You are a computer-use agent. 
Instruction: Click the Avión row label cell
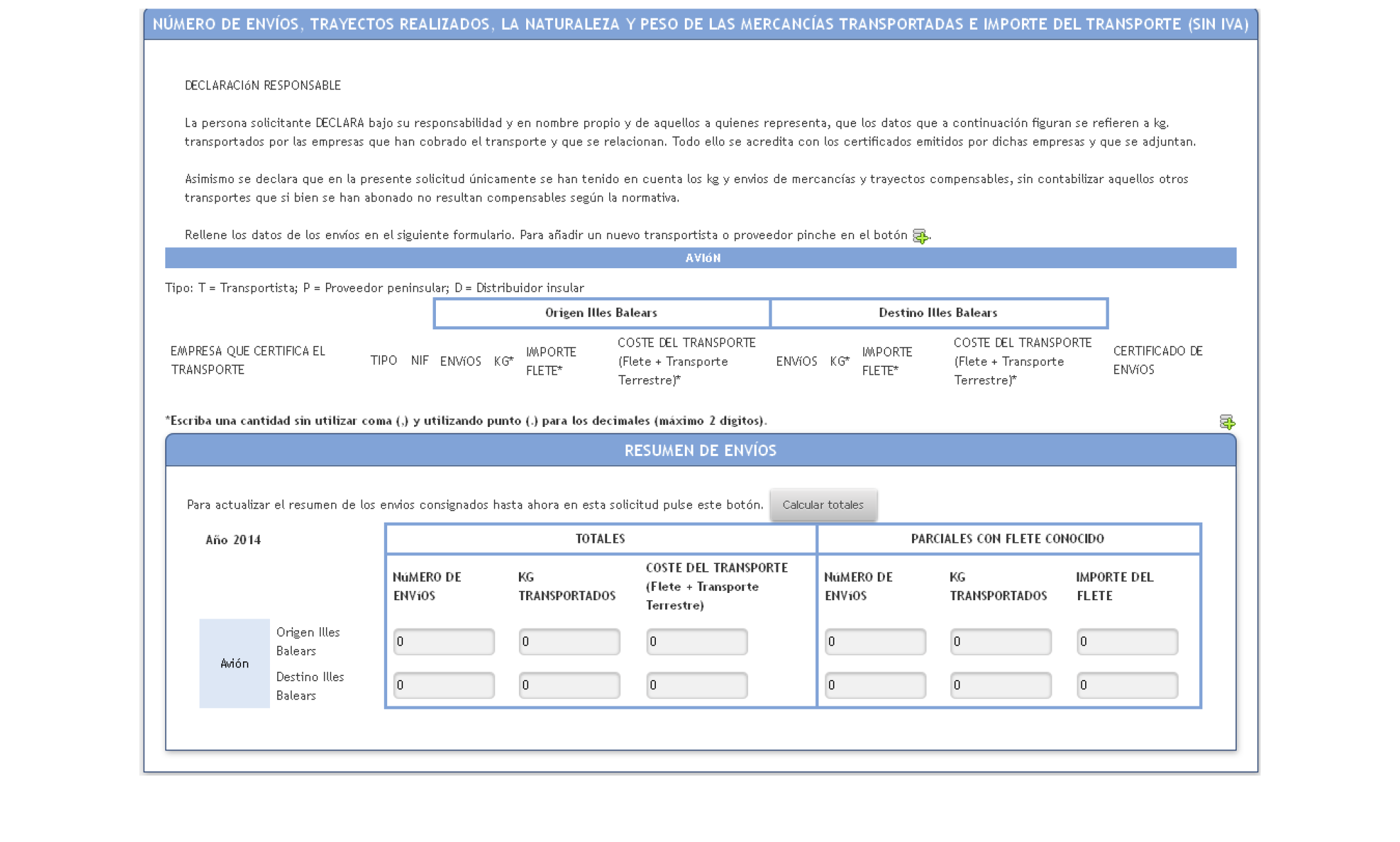(x=234, y=663)
